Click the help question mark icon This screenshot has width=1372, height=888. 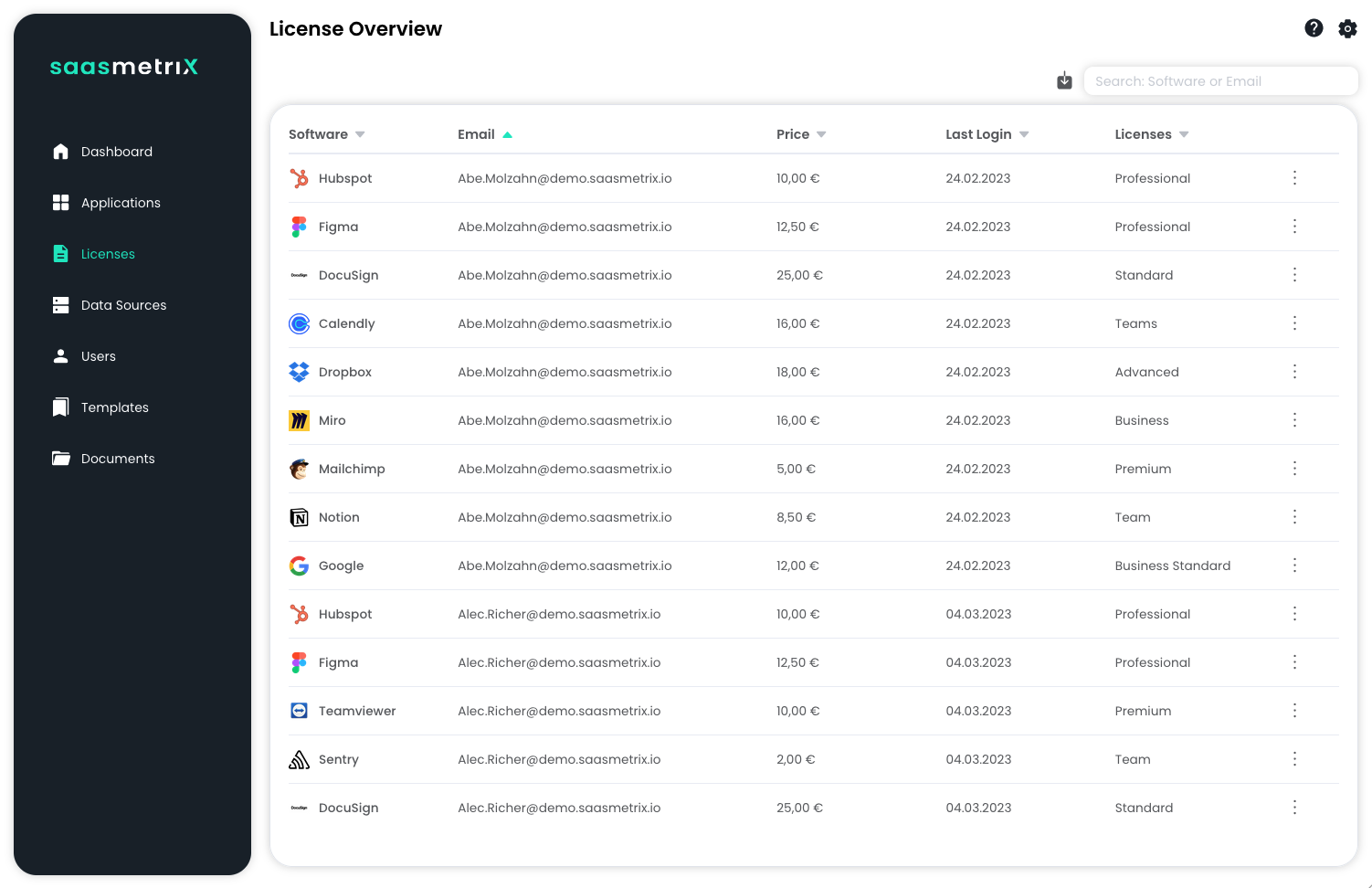[x=1314, y=28]
